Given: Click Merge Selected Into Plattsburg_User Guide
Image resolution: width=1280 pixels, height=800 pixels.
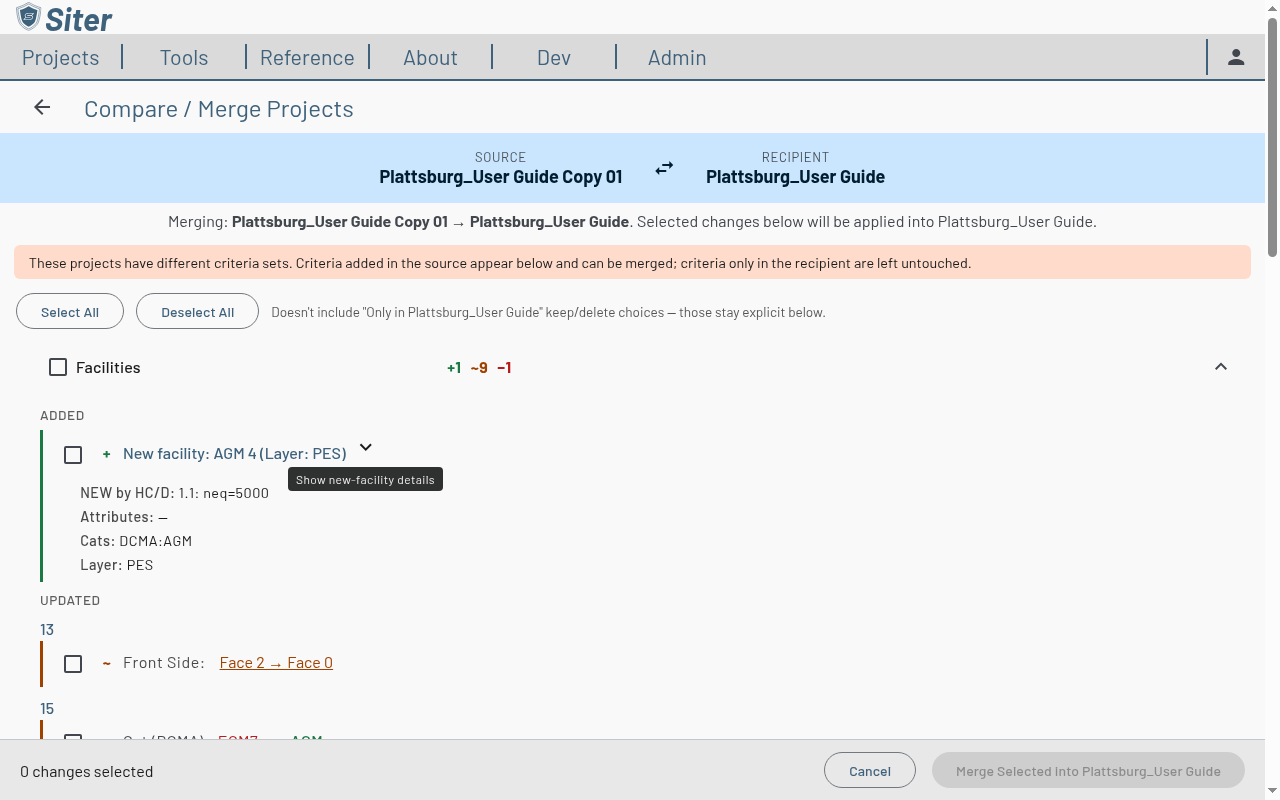Looking at the screenshot, I should coord(1088,771).
